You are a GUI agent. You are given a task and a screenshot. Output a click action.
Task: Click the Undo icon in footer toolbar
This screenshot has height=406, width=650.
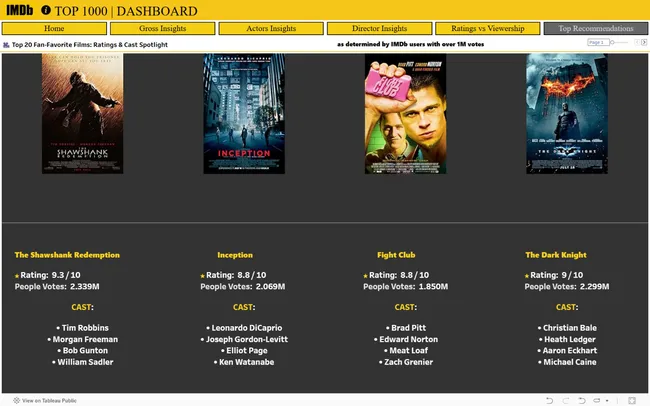point(550,401)
